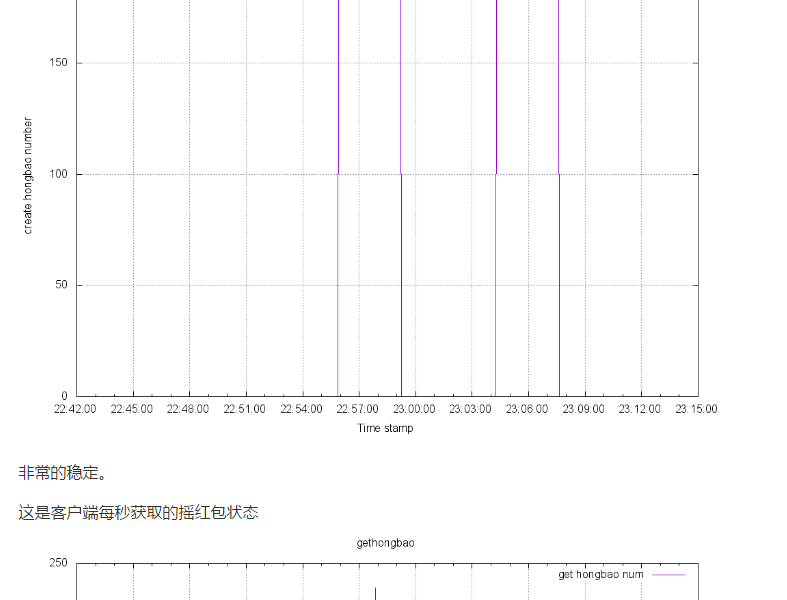787x600 pixels.
Task: Click the 100 y-axis value
Action: pos(58,174)
